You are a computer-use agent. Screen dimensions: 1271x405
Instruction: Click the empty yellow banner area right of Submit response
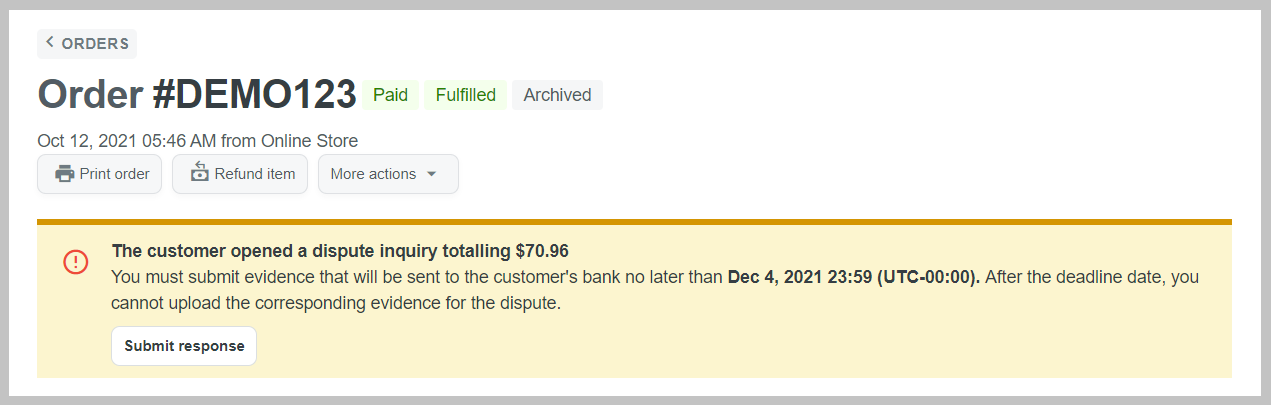point(700,346)
